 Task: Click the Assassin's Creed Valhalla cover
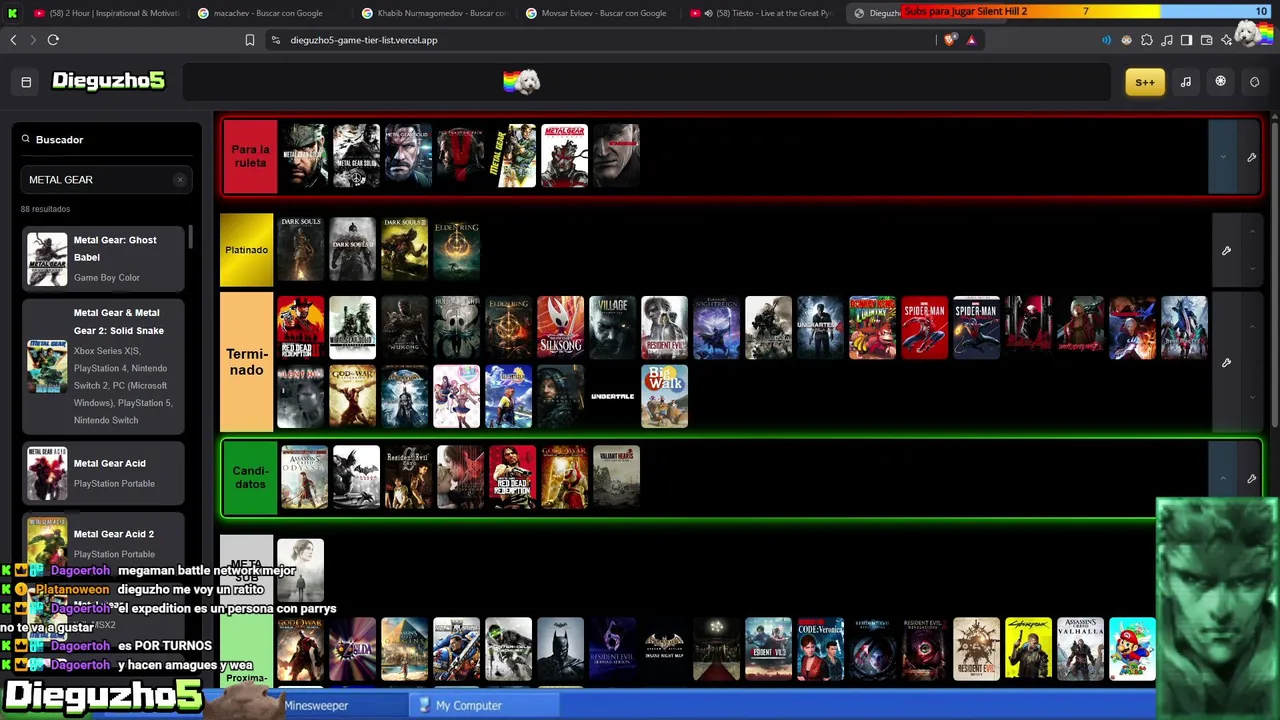1081,649
